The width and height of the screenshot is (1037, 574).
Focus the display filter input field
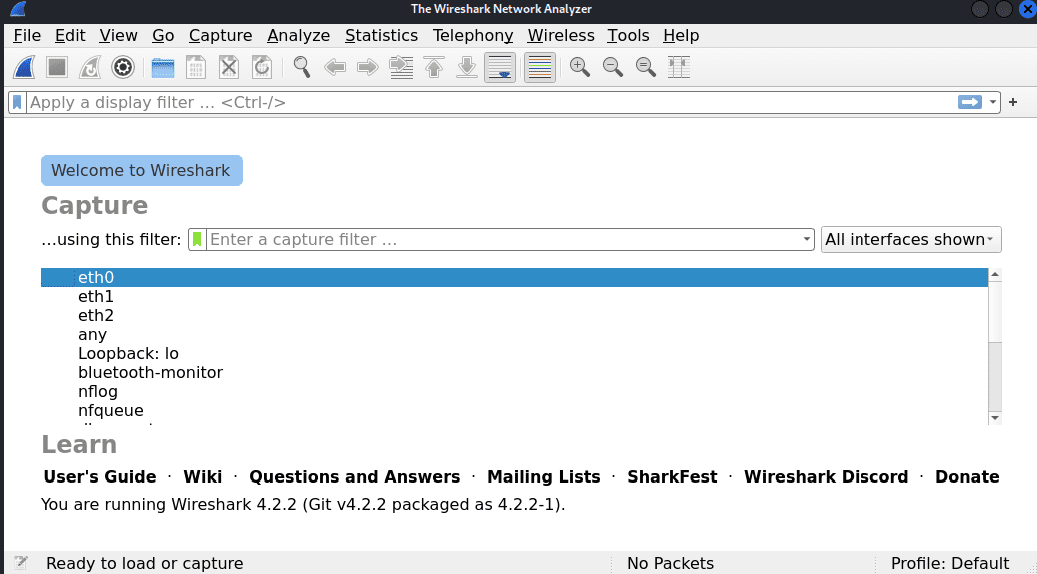point(491,102)
